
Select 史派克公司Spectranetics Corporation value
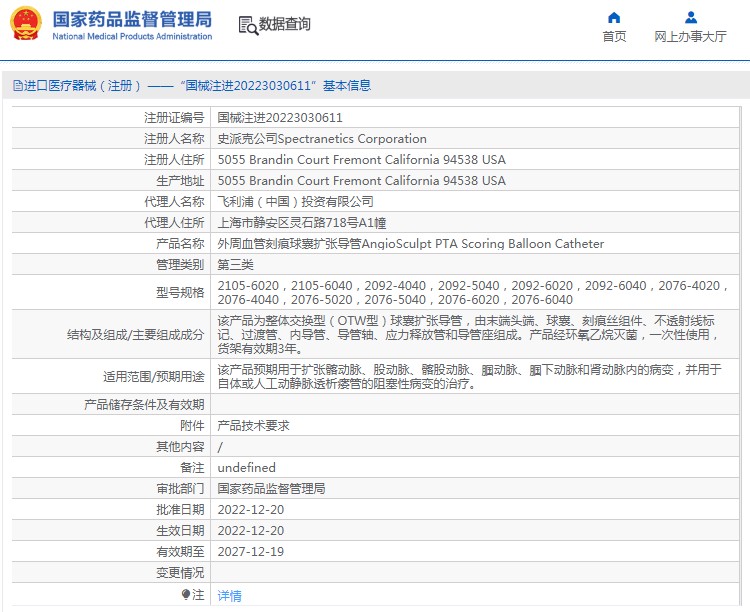[322, 139]
